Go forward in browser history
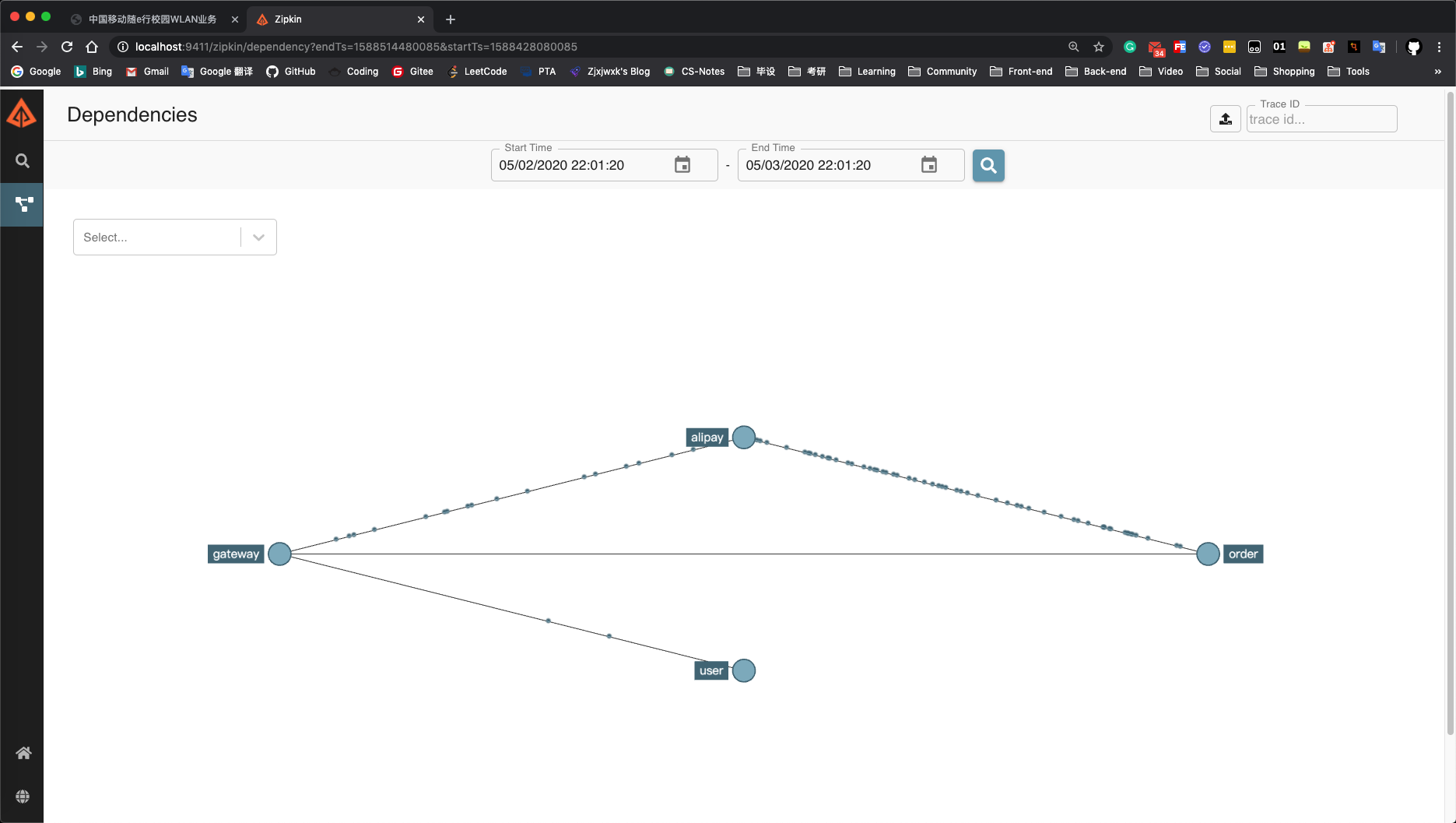The image size is (1456, 823). pyautogui.click(x=42, y=47)
